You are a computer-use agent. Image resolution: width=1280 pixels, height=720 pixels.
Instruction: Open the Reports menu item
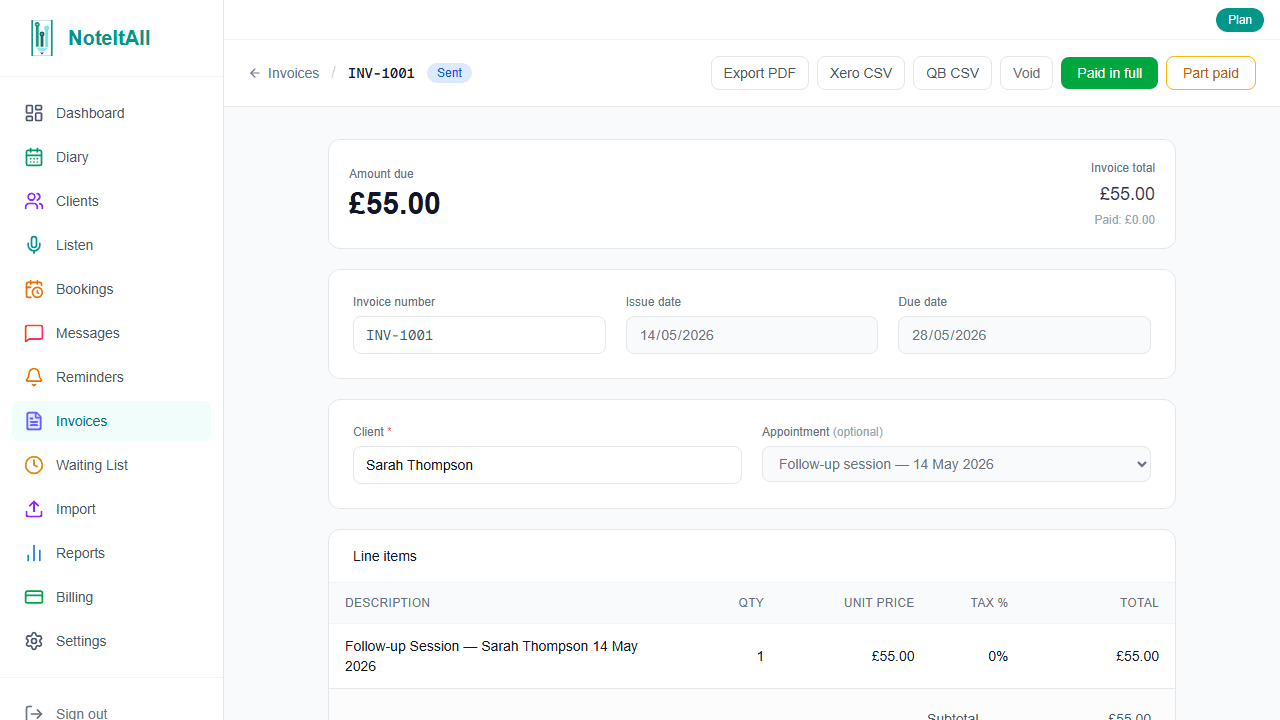(x=111, y=553)
